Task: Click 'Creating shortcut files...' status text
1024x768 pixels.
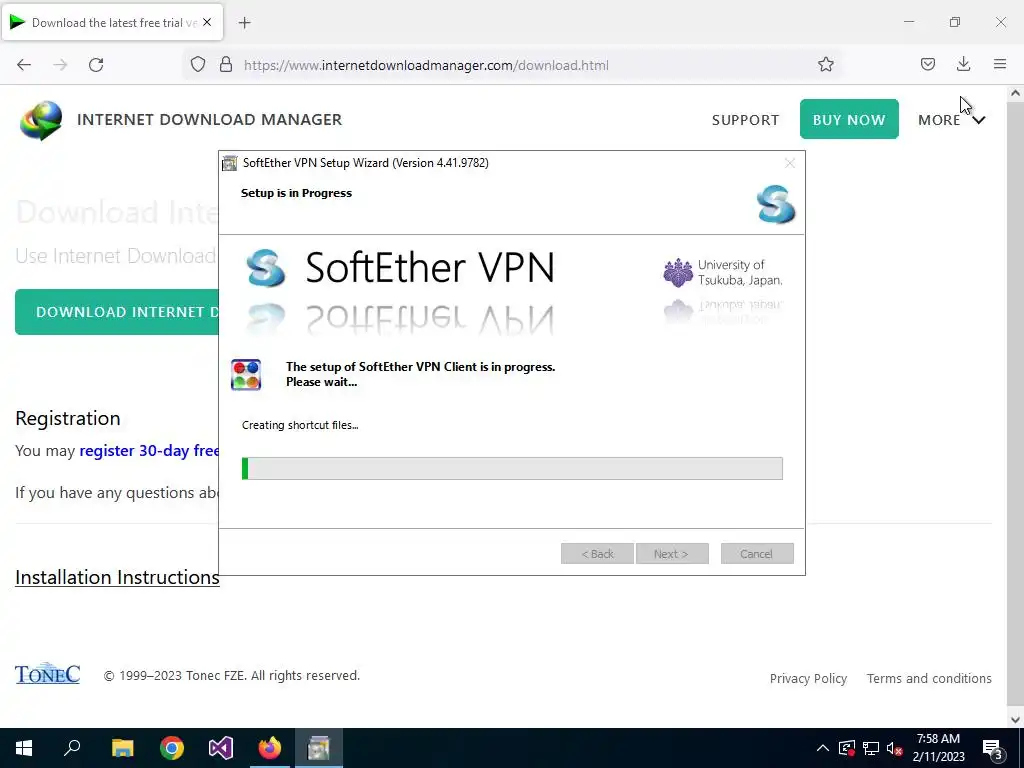Action: (x=300, y=425)
